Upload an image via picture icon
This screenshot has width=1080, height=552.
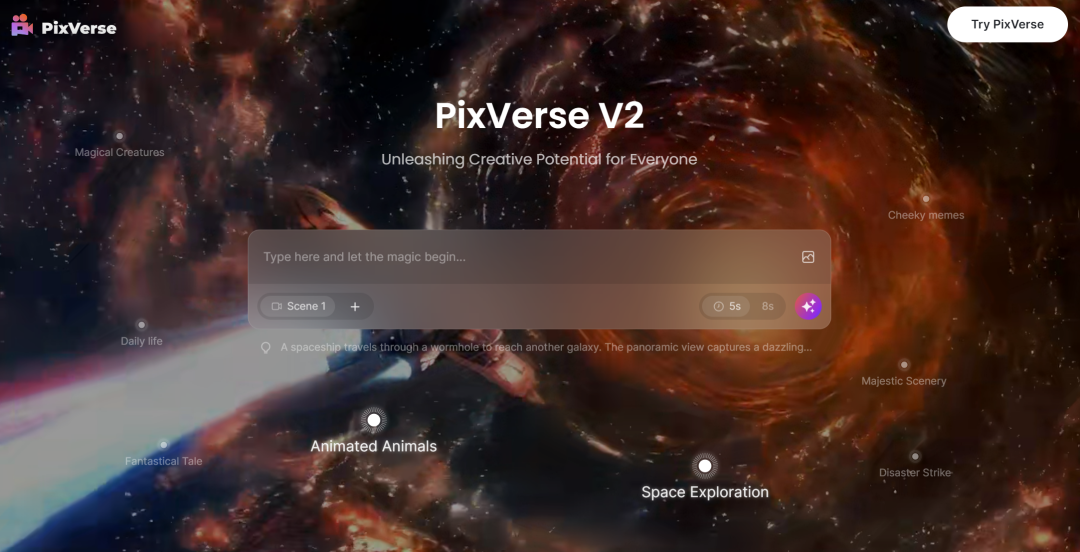tap(808, 257)
